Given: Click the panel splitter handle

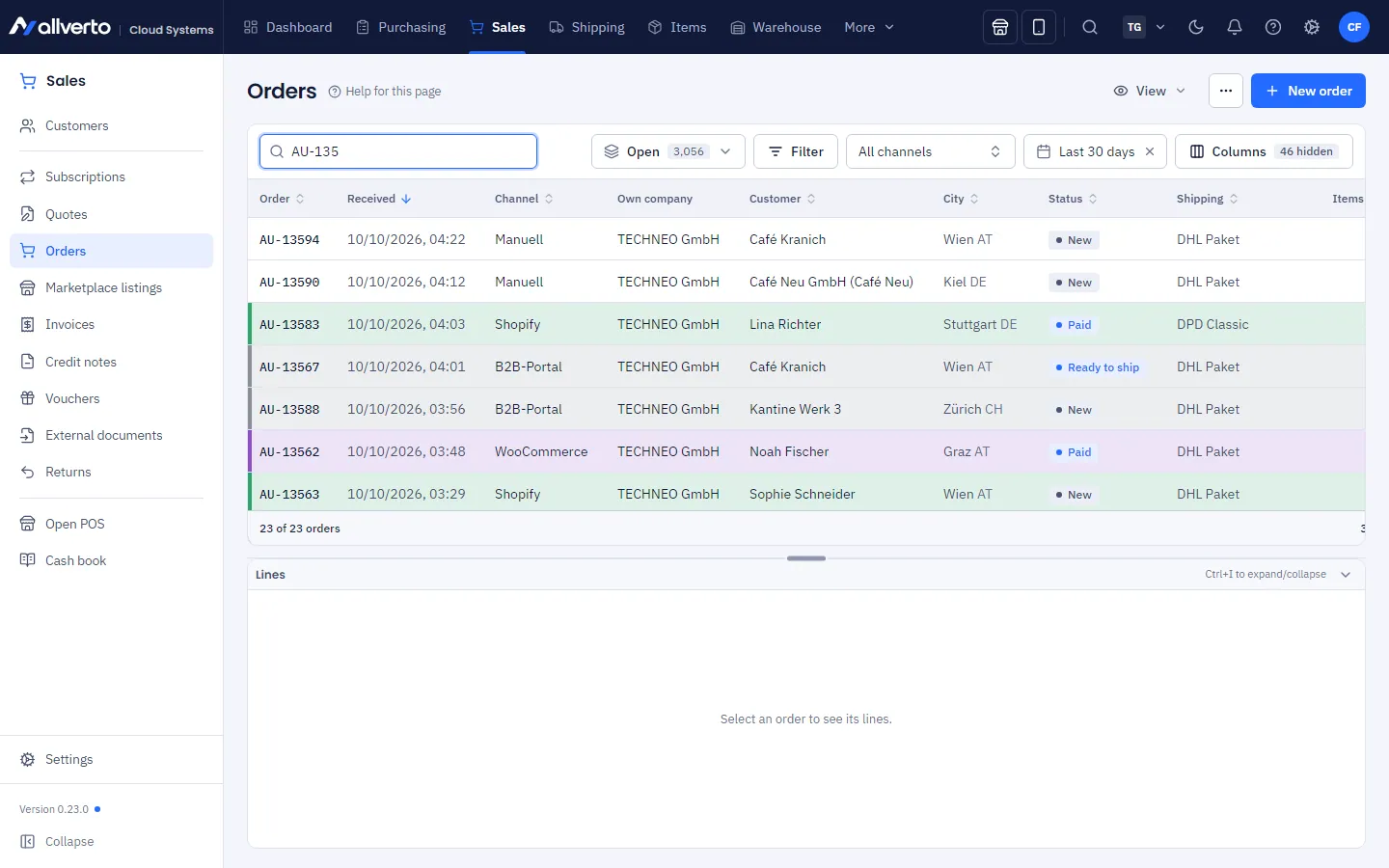Looking at the screenshot, I should 806,558.
